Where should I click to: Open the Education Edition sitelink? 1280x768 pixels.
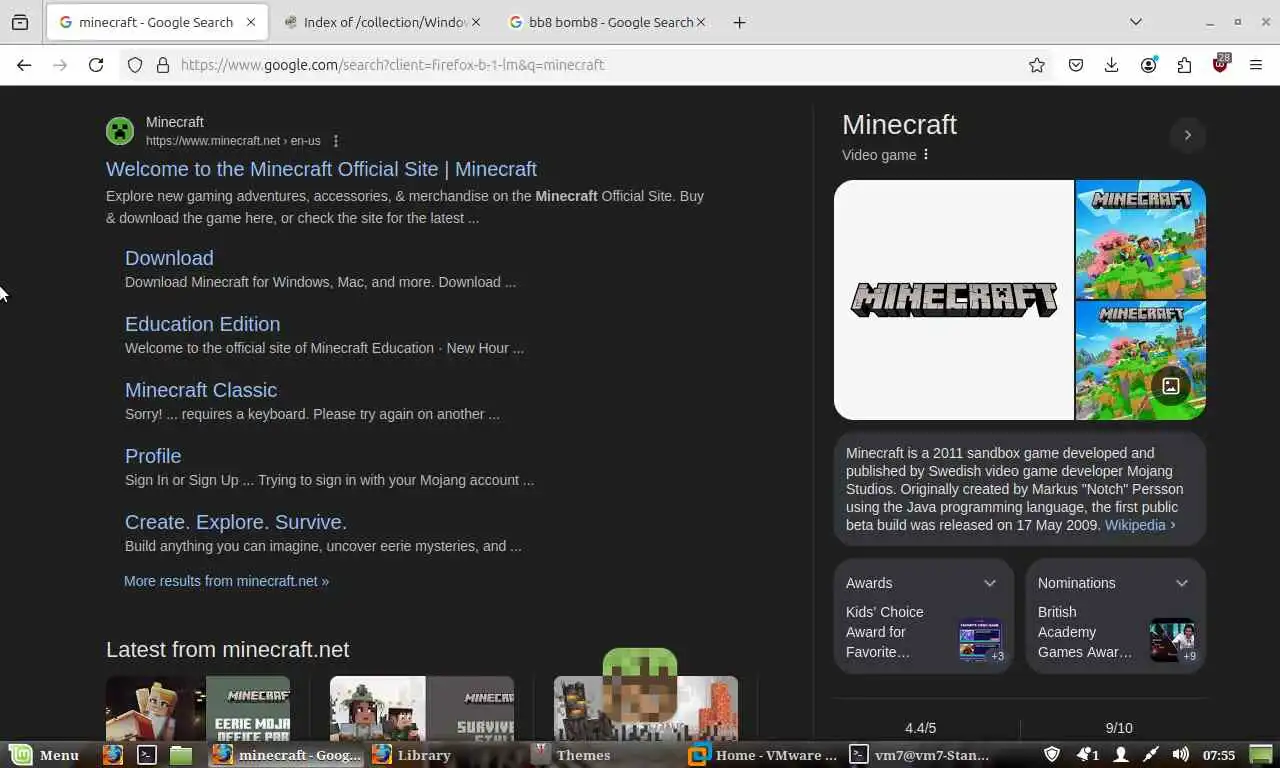tap(202, 324)
